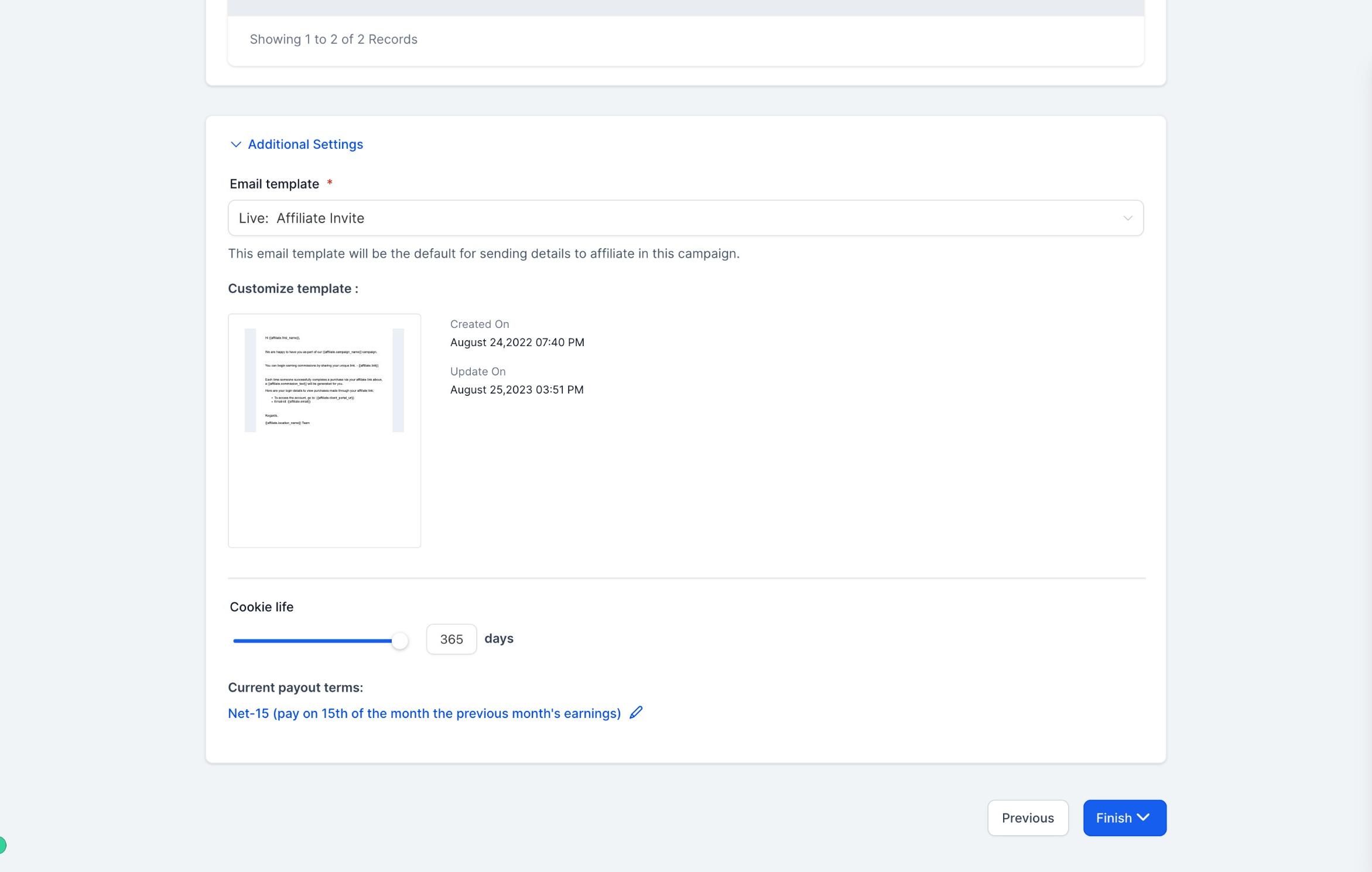Go back with the Previous button
Viewport: 1372px width, 872px height.
(x=1028, y=818)
